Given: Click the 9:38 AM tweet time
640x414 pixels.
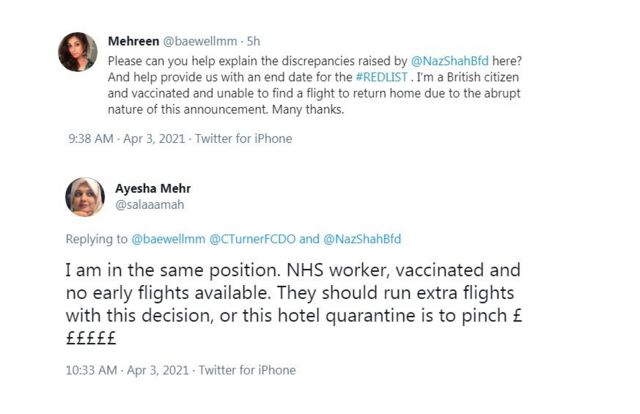Looking at the screenshot, I should [x=90, y=139].
